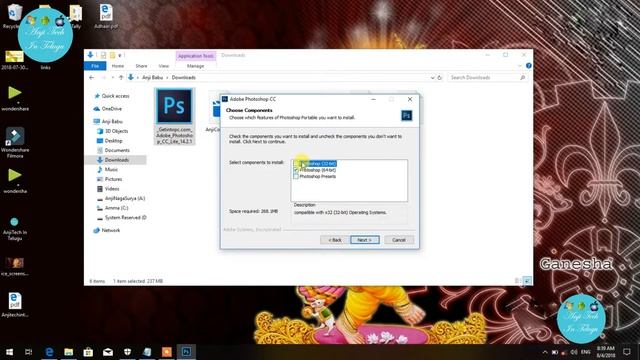This screenshot has height=360, width=640.
Task: Enable the Photoshop Presets component
Action: (296, 177)
